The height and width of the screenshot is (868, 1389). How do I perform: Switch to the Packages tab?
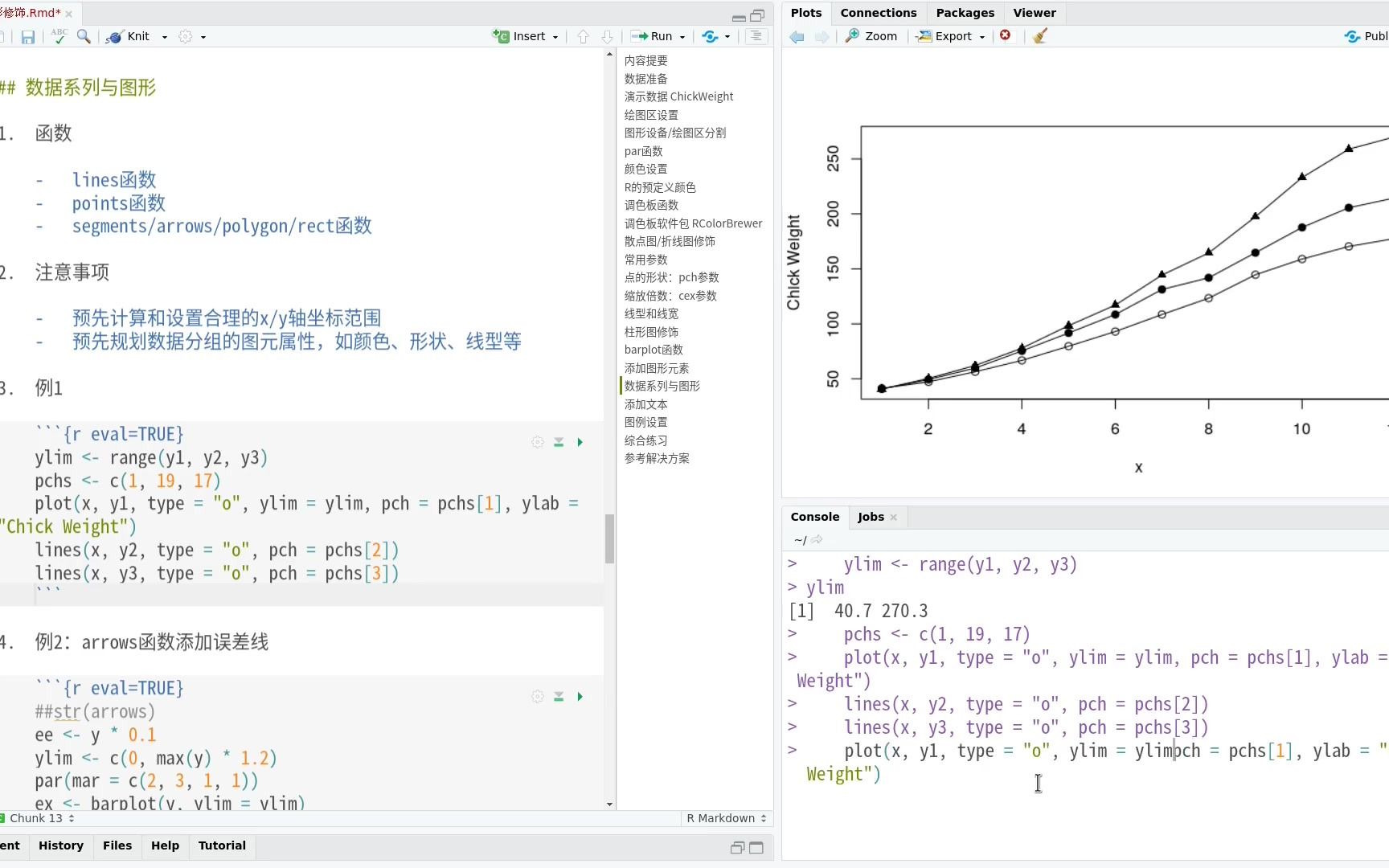[x=965, y=13]
